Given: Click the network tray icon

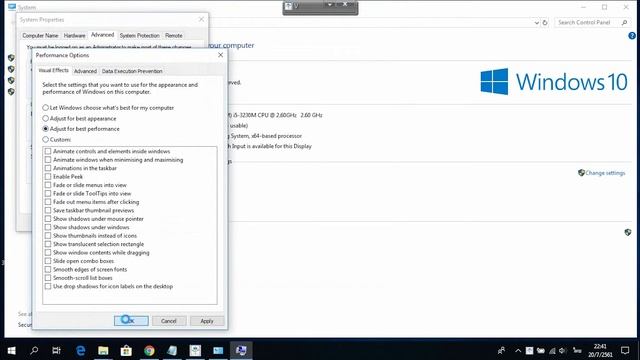Looking at the screenshot, I should click(x=552, y=351).
